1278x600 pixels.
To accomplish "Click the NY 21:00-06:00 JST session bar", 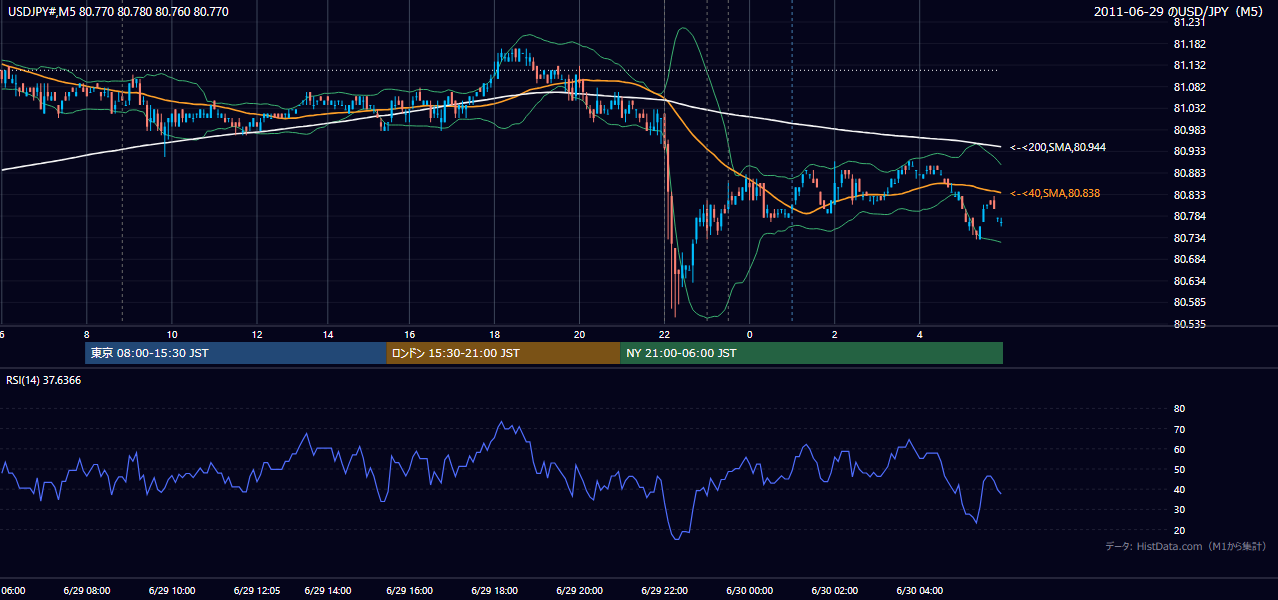I will tap(811, 353).
